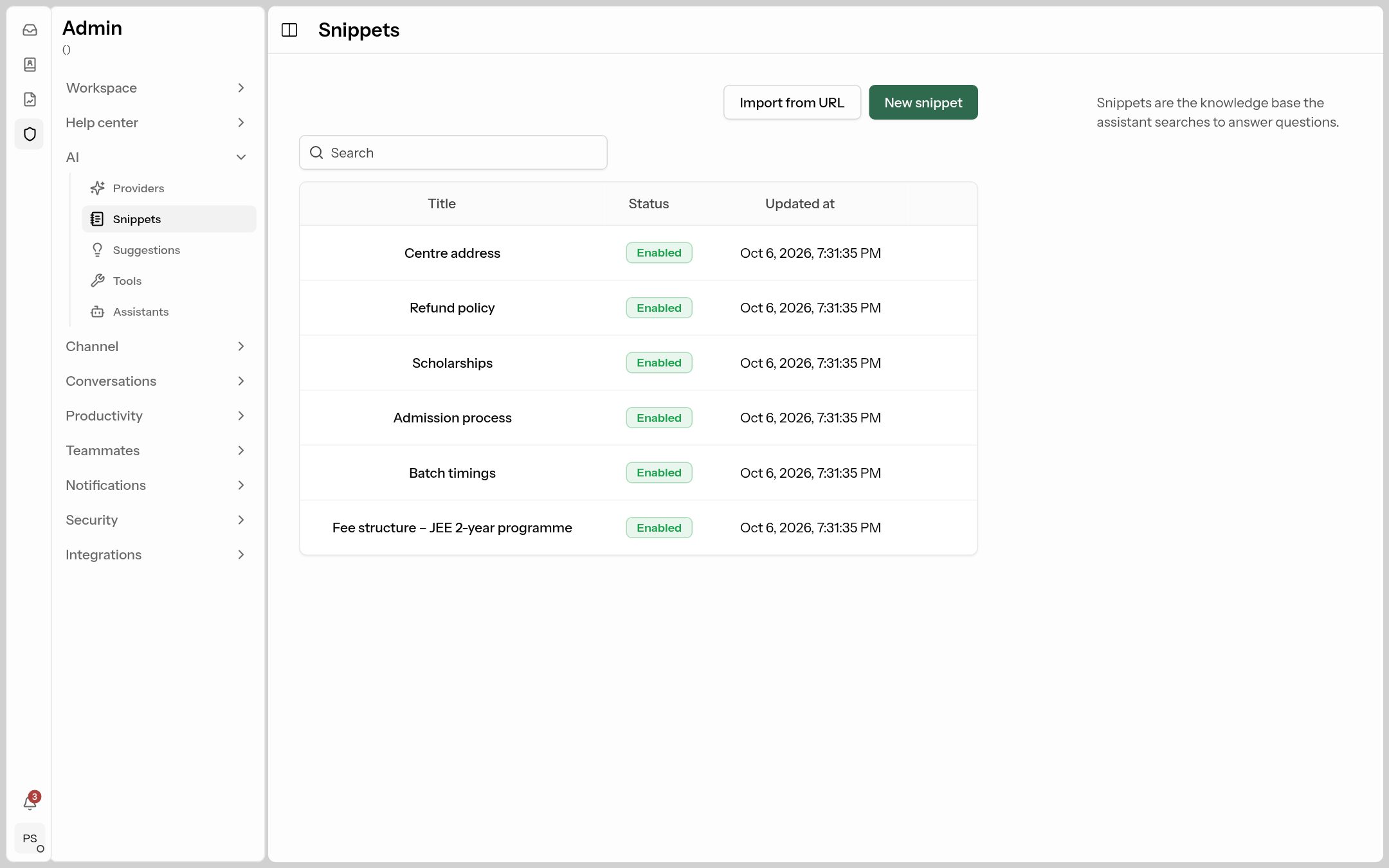Click the Updated at column header
Screen dimensions: 1389x868
(799, 204)
